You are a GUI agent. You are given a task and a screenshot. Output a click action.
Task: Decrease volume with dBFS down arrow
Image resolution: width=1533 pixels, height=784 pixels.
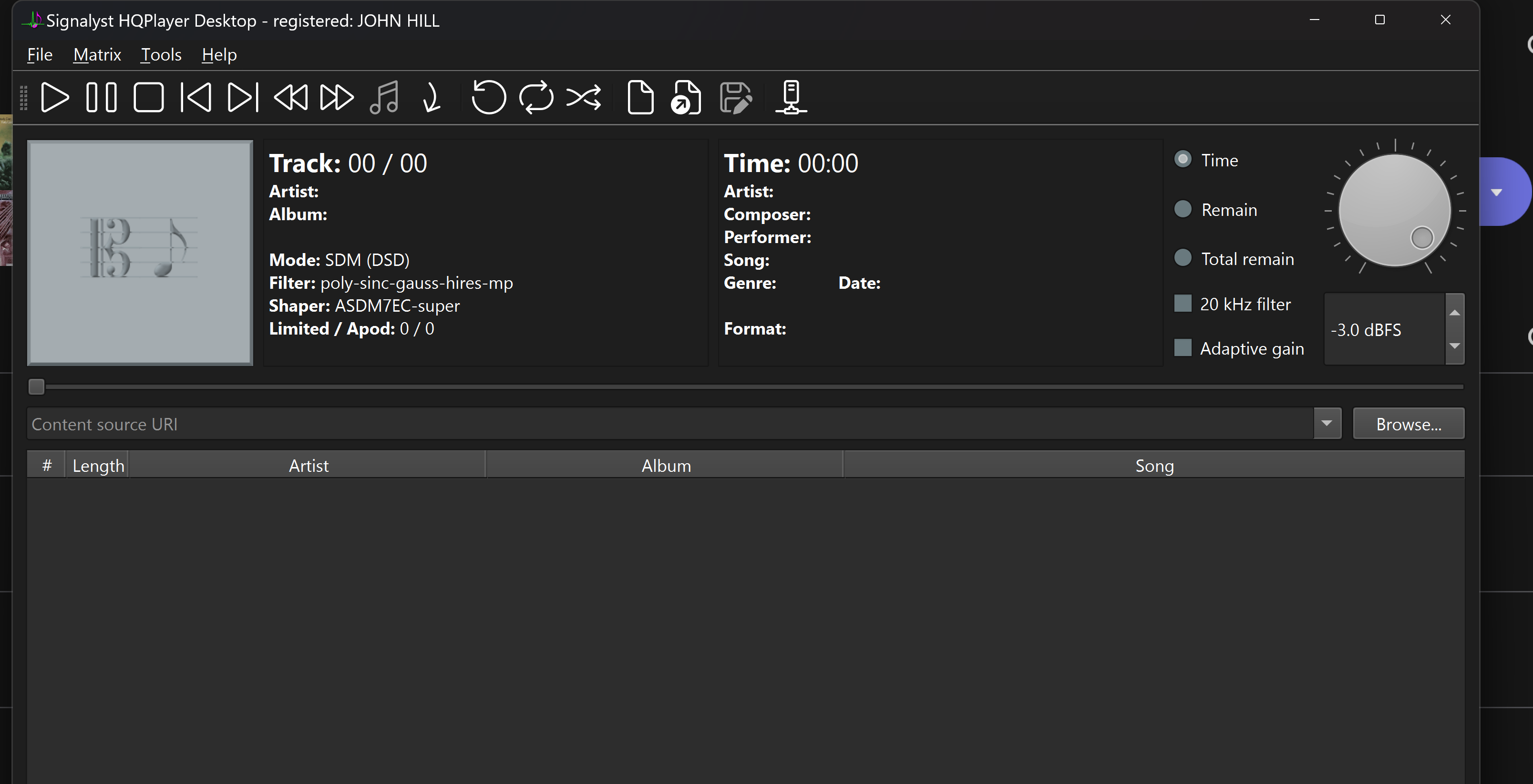[1454, 346]
